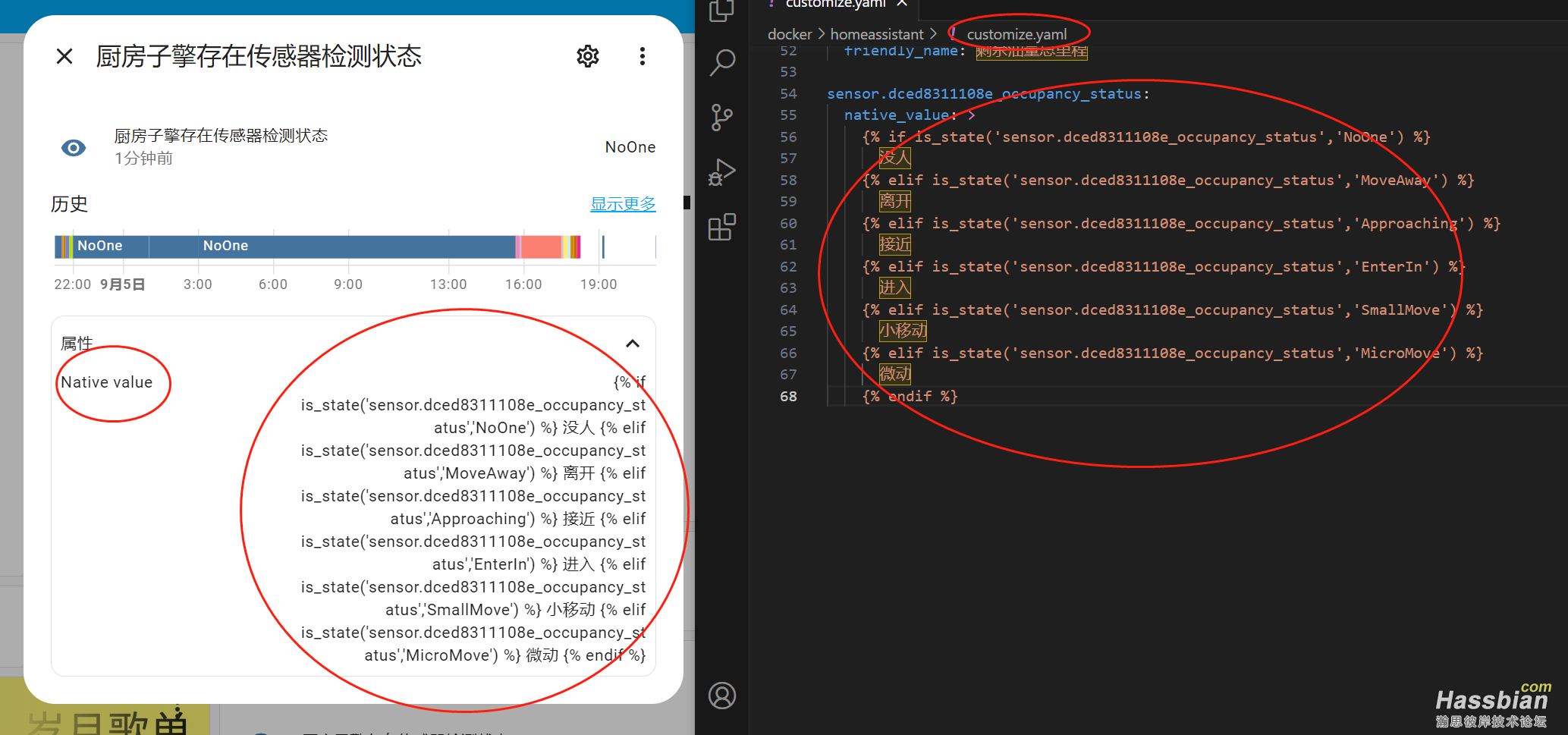Screen dimensions: 1568x735
Task: Click the 9月5日 date axis label
Action: tap(123, 284)
